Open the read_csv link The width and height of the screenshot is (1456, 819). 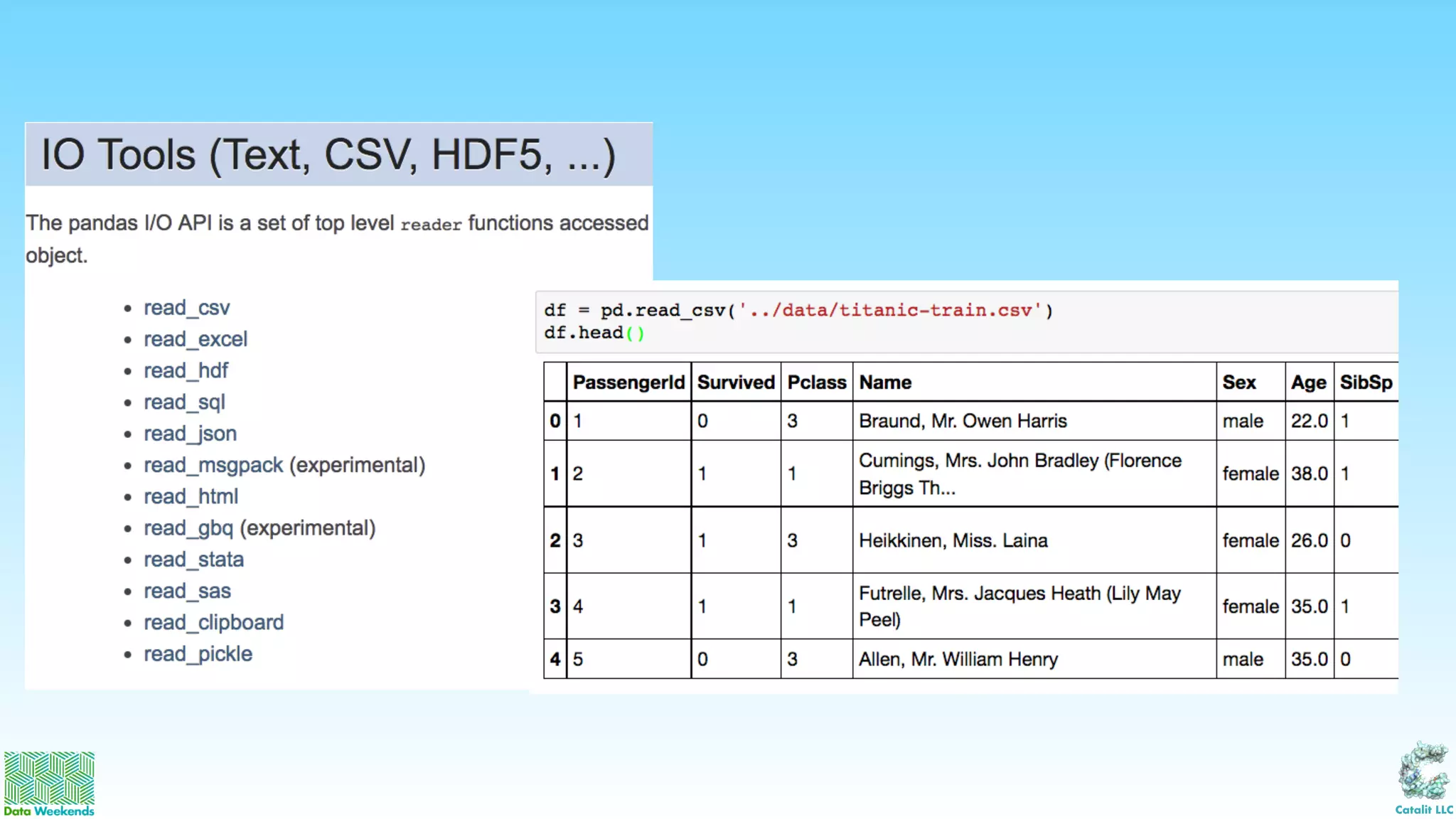pos(186,308)
